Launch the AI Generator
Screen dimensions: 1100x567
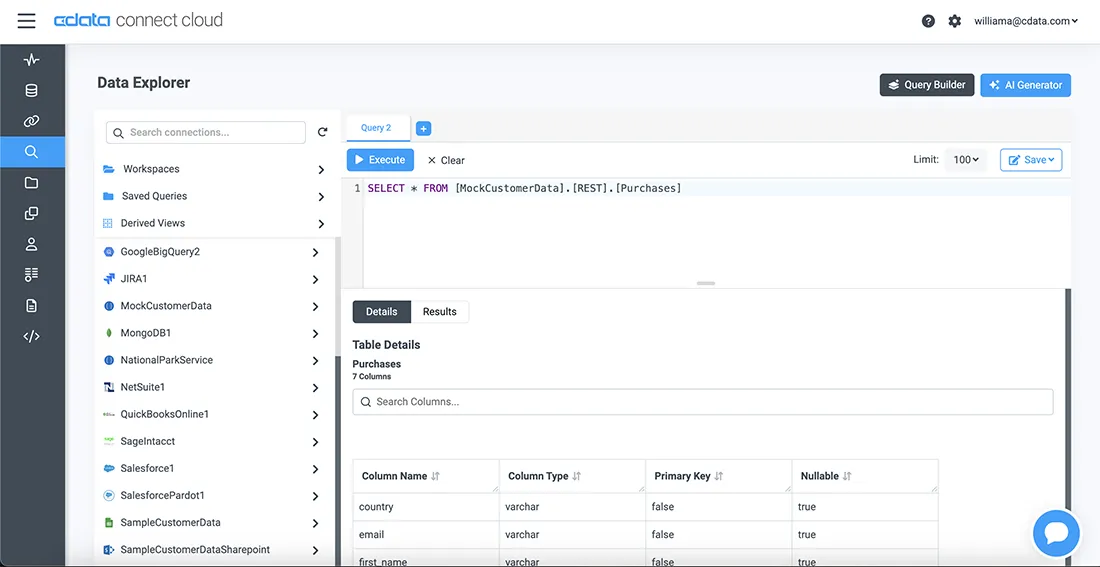pos(1026,85)
